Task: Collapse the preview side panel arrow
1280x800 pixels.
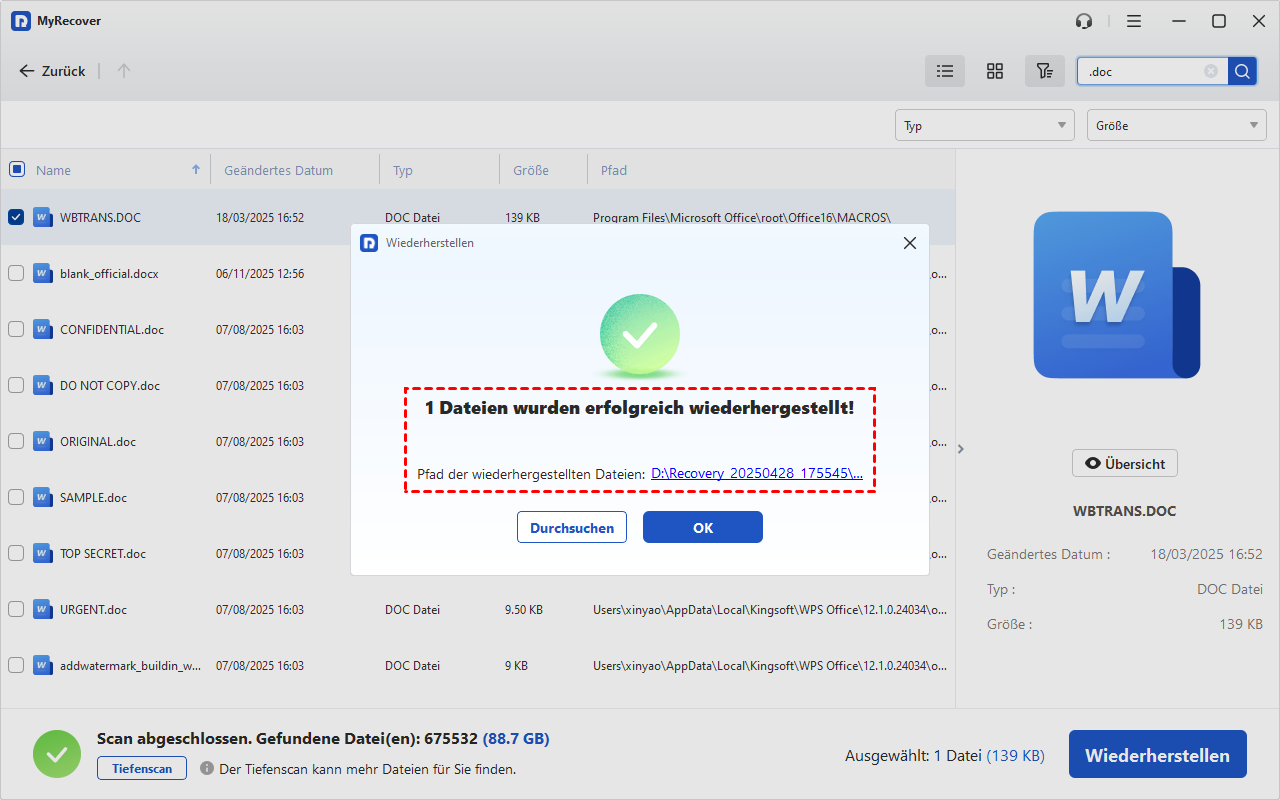Action: coord(961,449)
